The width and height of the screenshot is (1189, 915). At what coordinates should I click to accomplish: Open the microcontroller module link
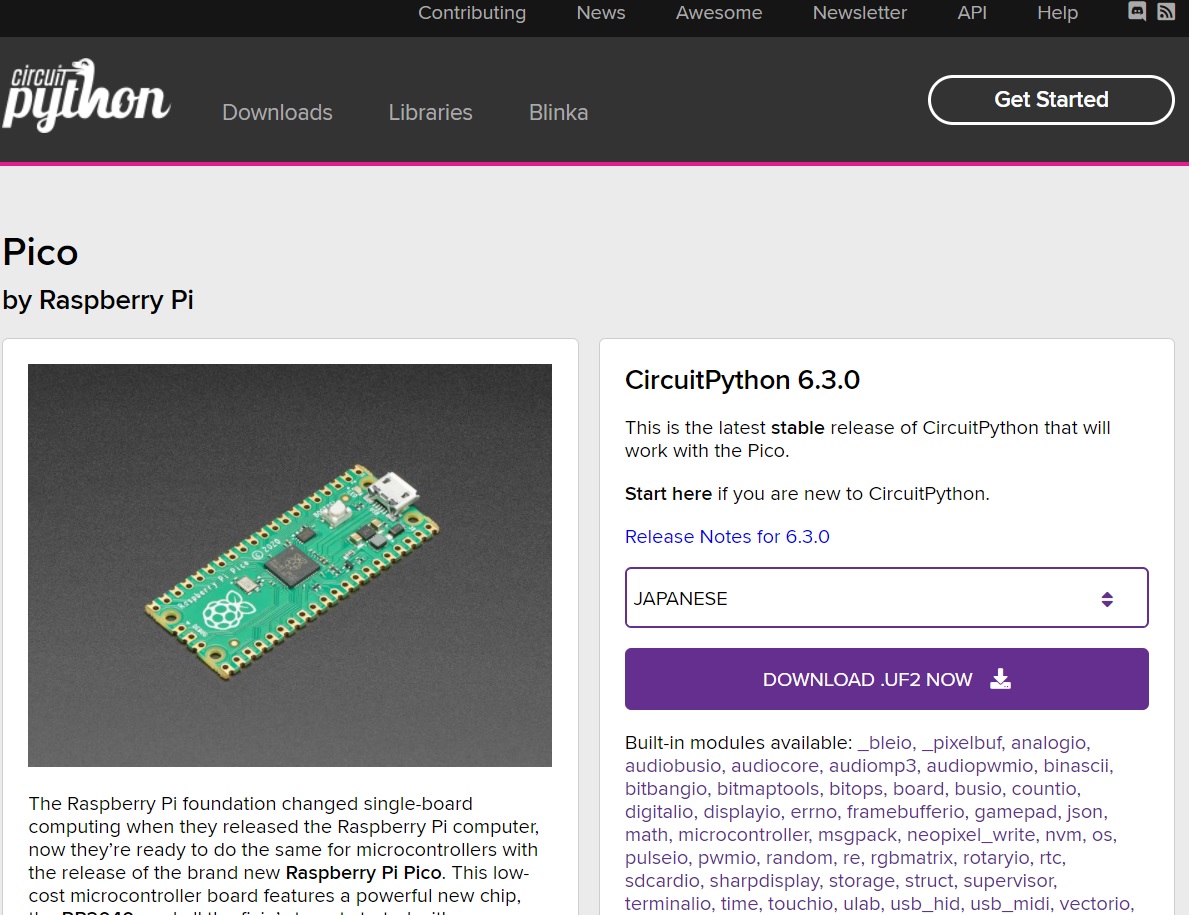click(742, 835)
